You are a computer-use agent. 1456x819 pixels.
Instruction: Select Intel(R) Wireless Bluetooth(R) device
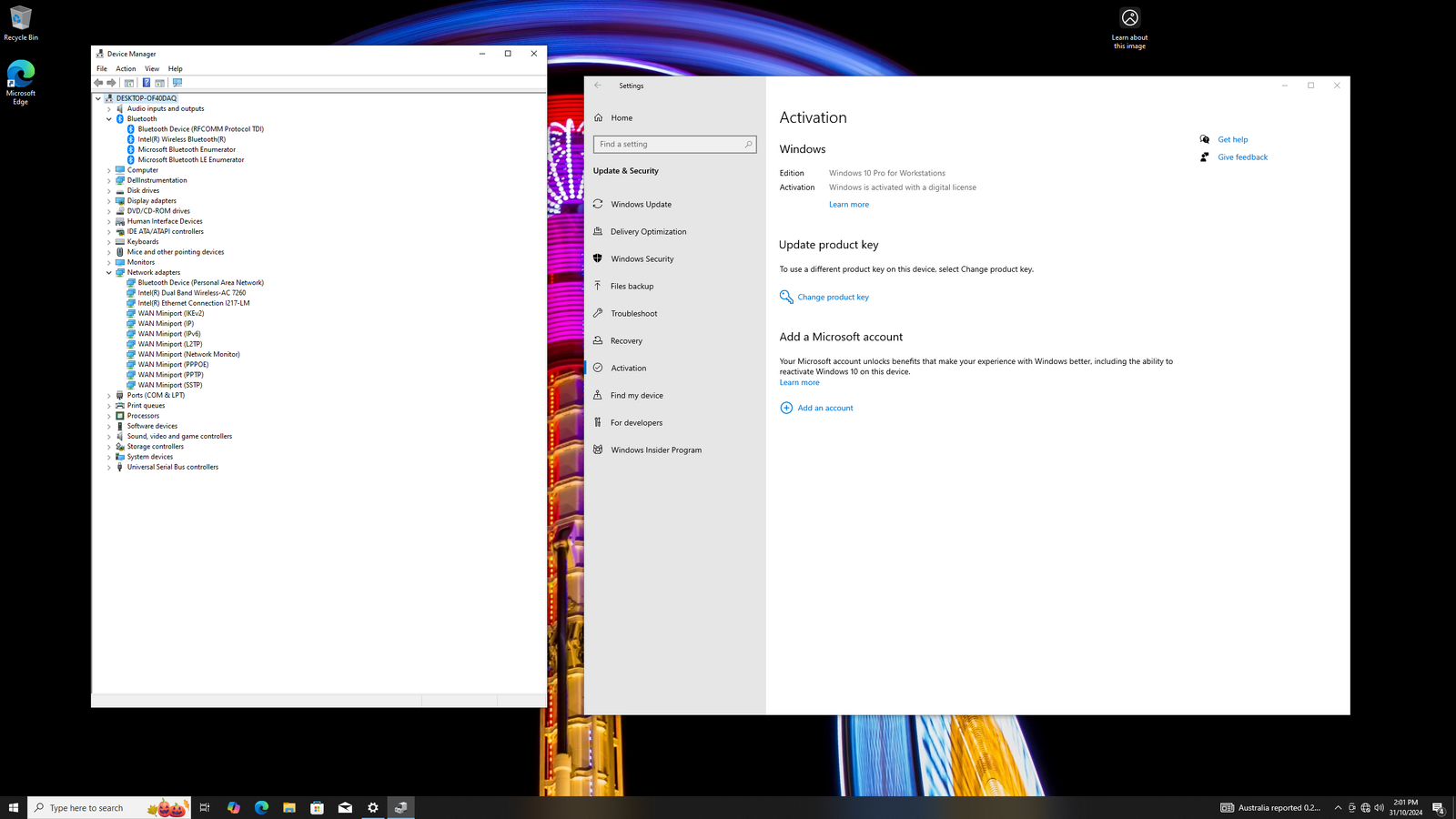181,139
